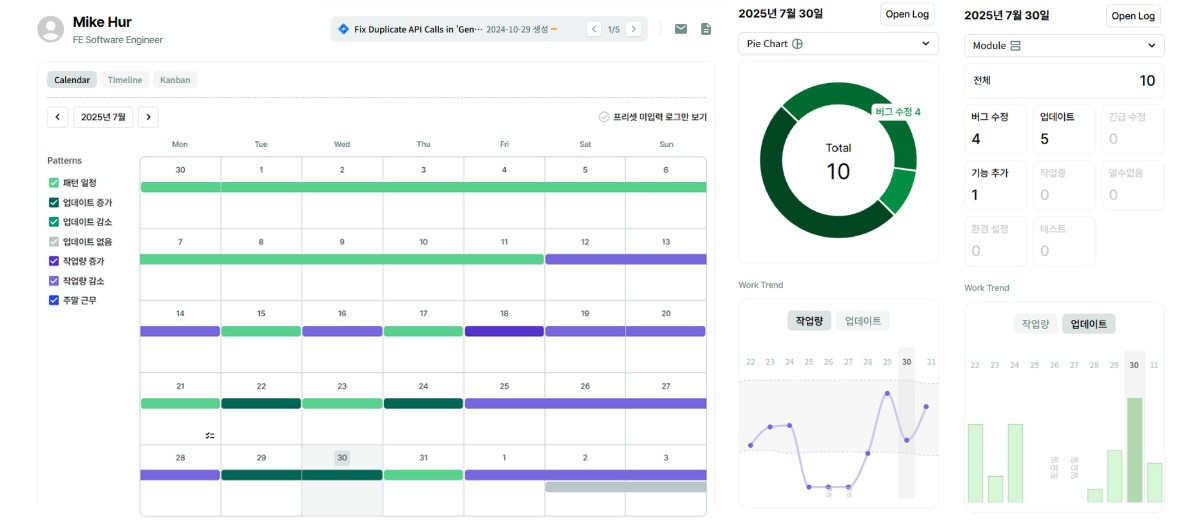The image size is (1192, 528).
Task: Expand the Pie Chart dropdown
Action: pos(838,43)
